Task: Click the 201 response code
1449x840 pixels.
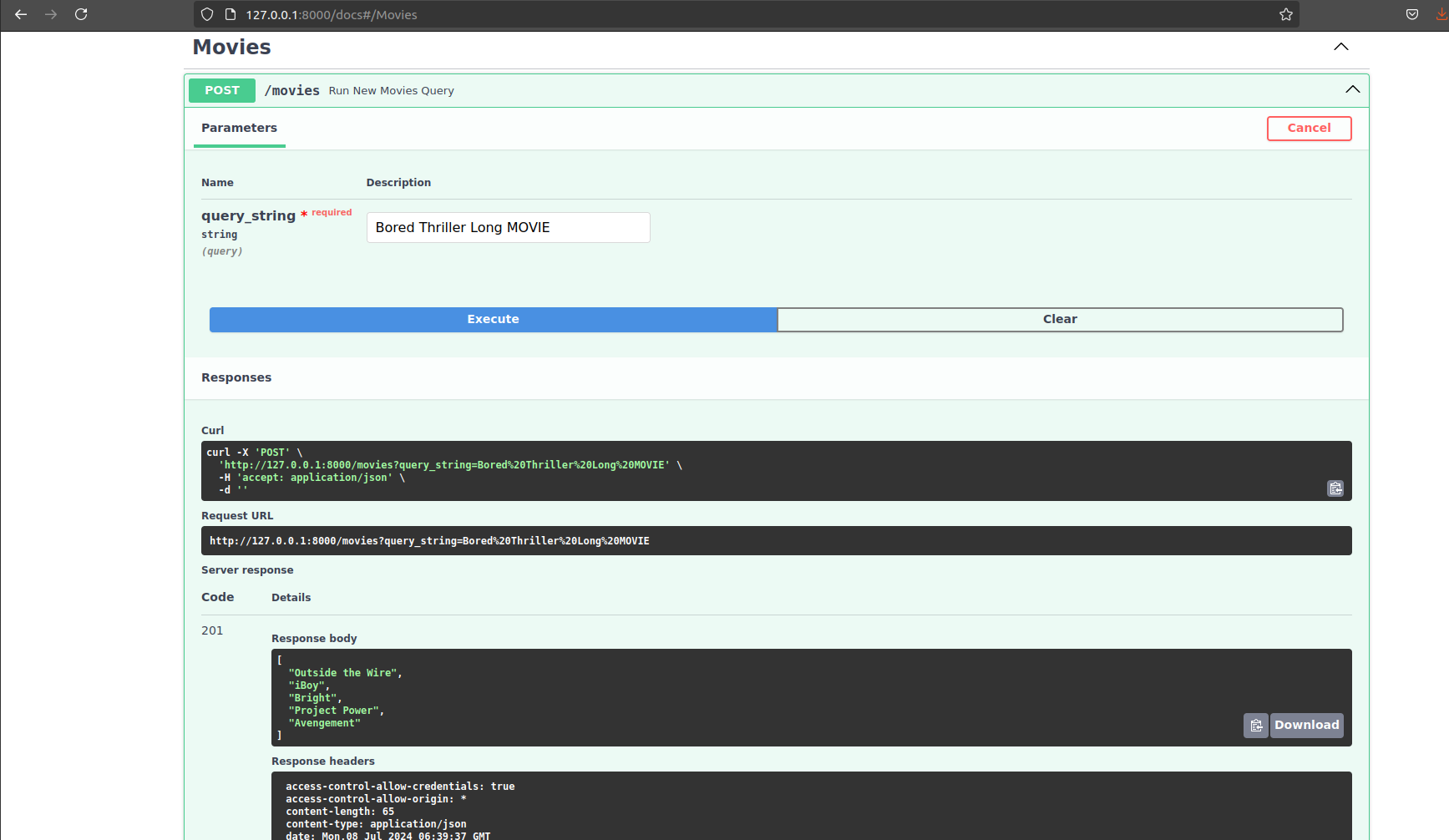Action: (x=212, y=631)
